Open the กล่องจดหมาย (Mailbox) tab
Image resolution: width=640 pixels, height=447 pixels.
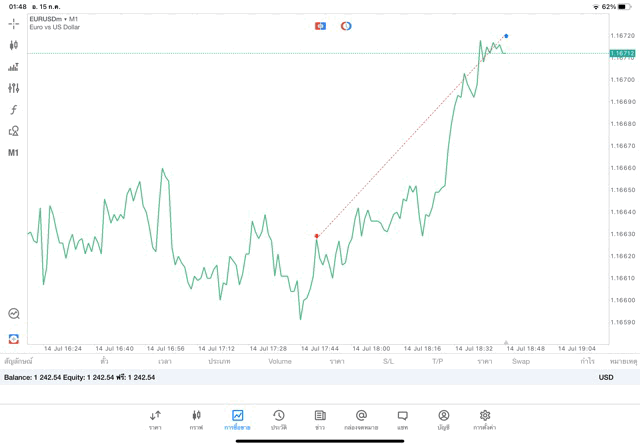click(x=361, y=419)
